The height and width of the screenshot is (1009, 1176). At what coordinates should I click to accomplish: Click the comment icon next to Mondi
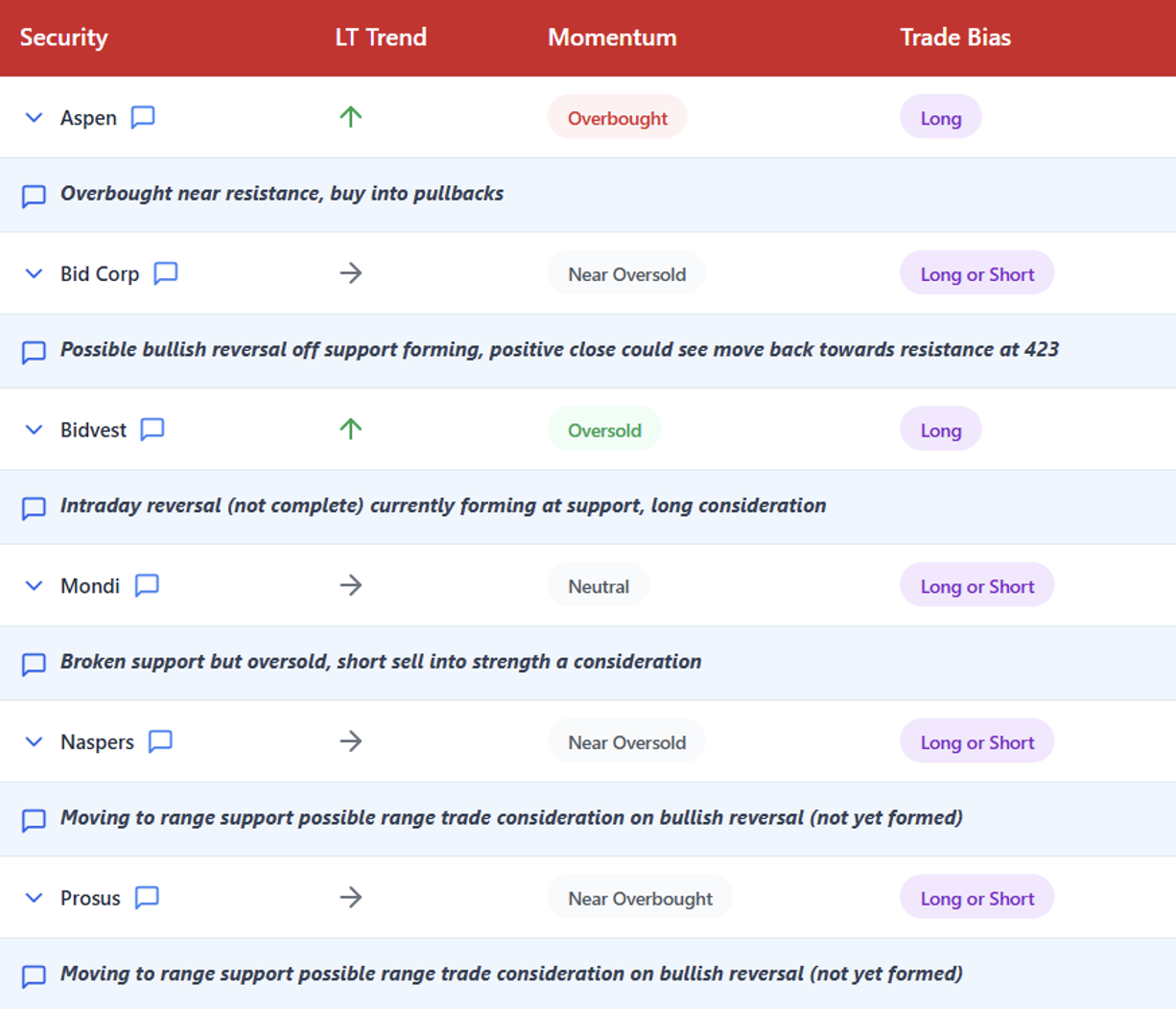(x=147, y=585)
